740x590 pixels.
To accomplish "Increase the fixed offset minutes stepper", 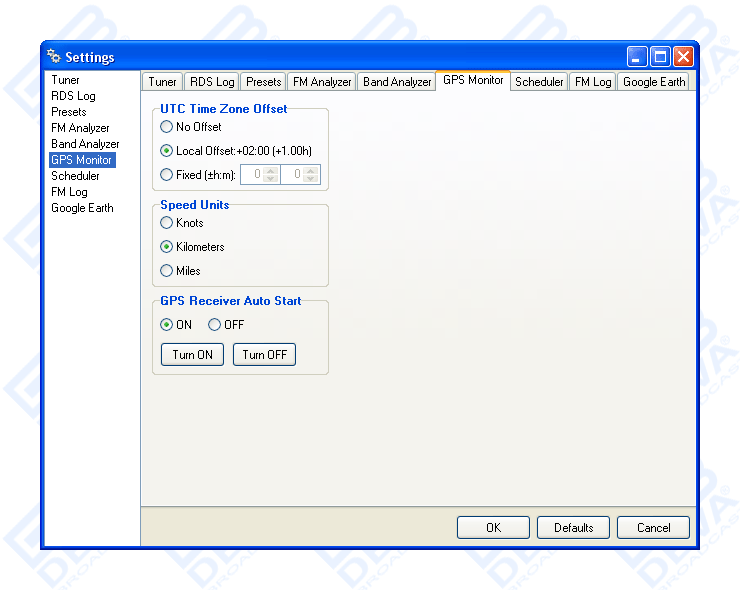I will pyautogui.click(x=311, y=171).
